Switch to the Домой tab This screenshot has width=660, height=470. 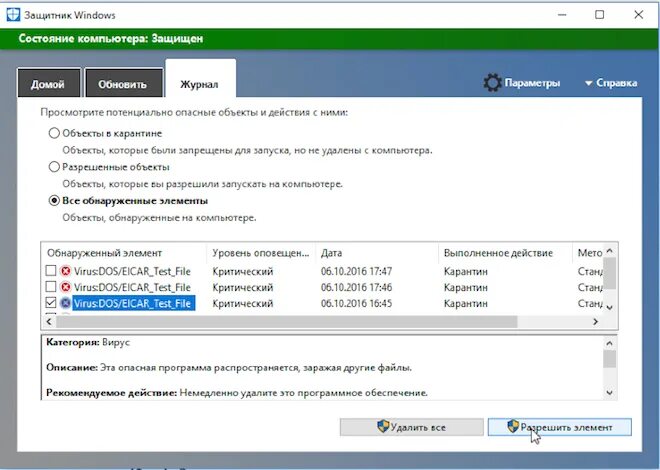(49, 83)
